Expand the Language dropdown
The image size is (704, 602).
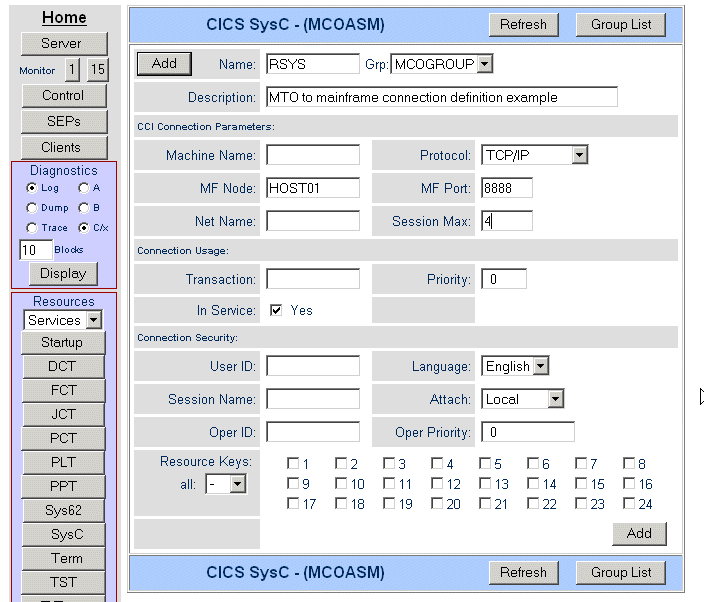coord(540,366)
